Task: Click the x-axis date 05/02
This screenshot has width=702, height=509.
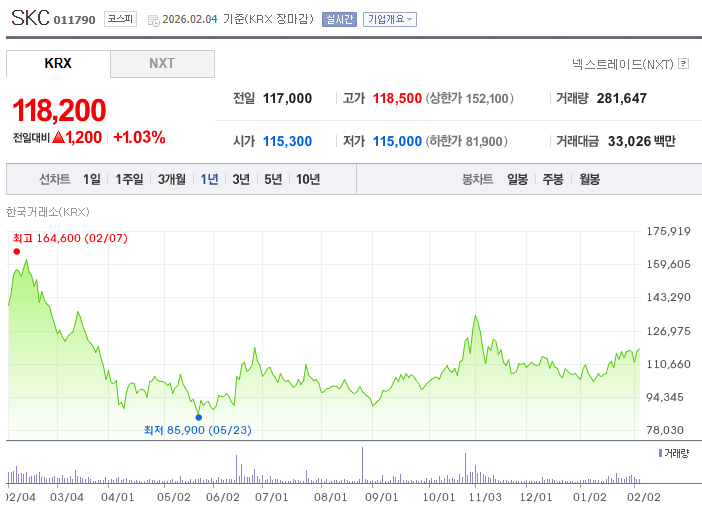Action: click(174, 497)
